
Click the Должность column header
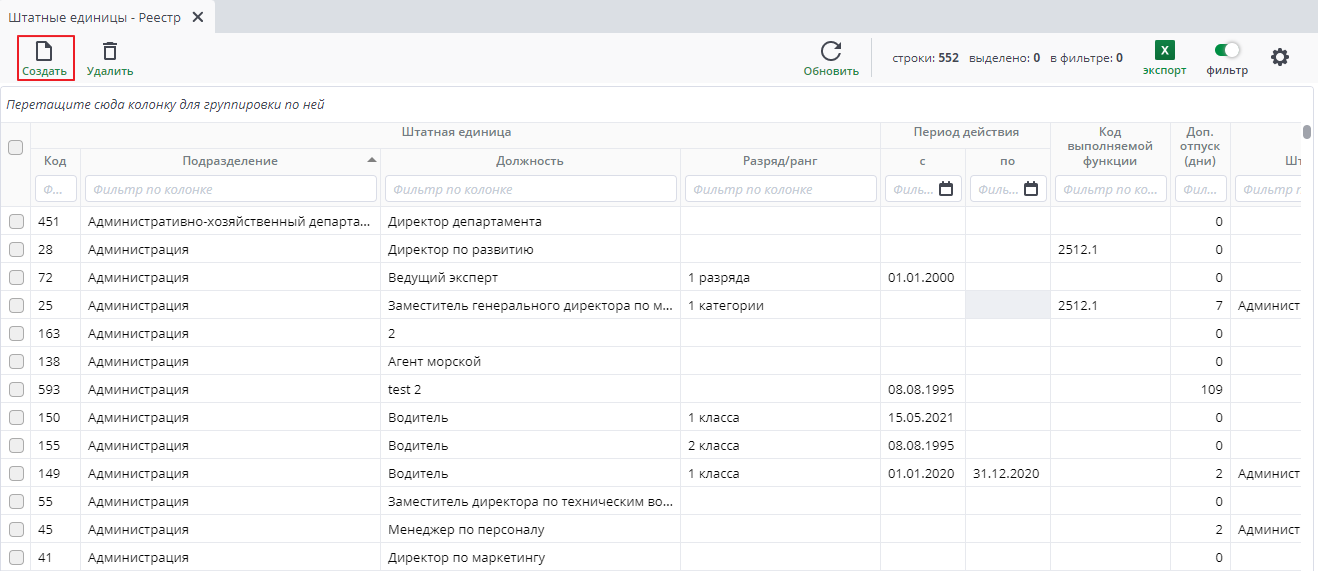click(530, 161)
